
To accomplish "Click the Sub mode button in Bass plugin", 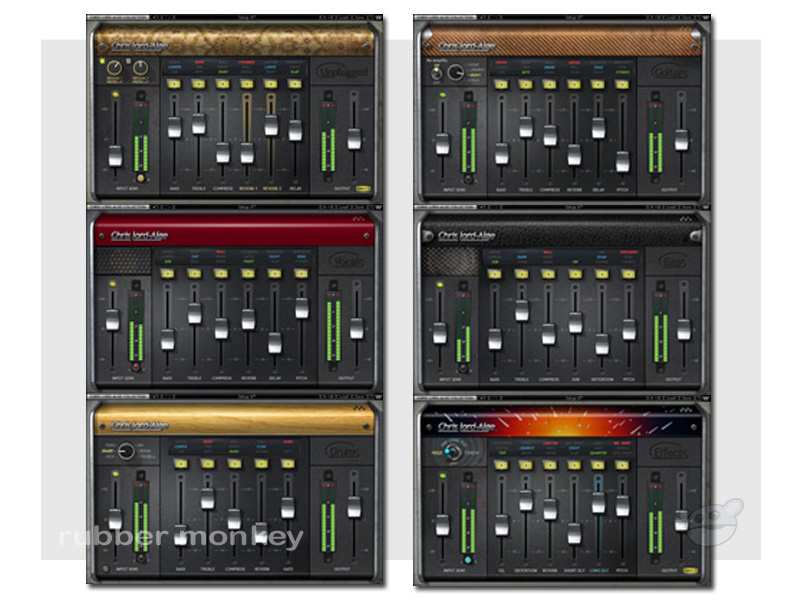I will (x=575, y=274).
